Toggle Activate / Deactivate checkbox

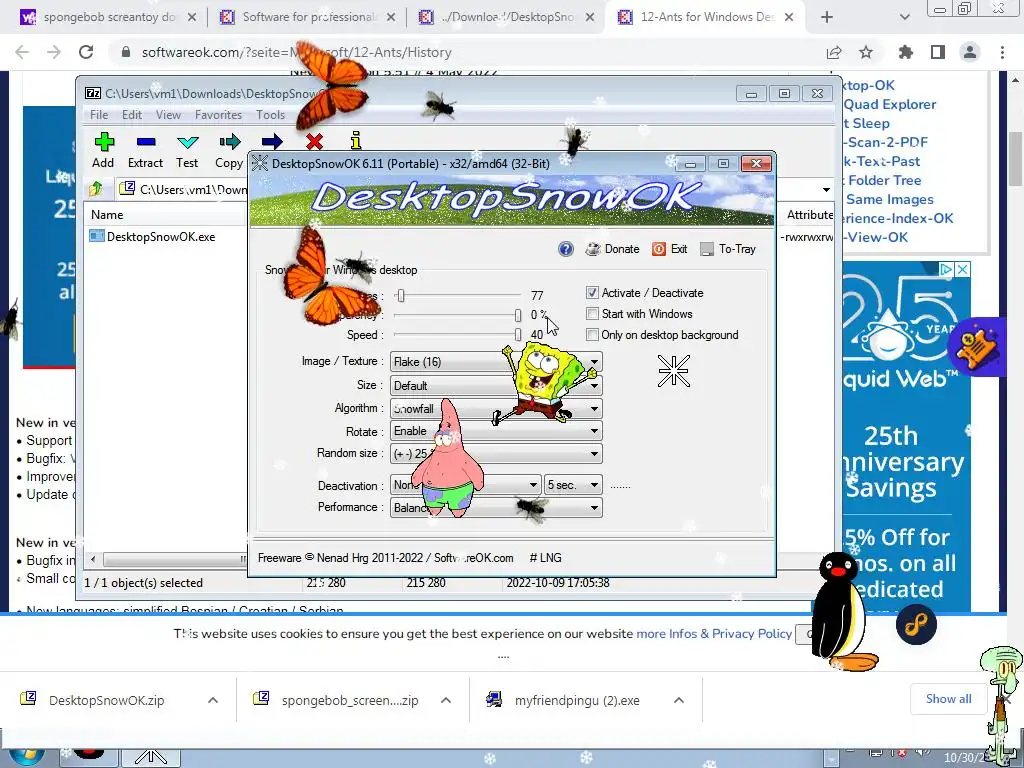592,293
